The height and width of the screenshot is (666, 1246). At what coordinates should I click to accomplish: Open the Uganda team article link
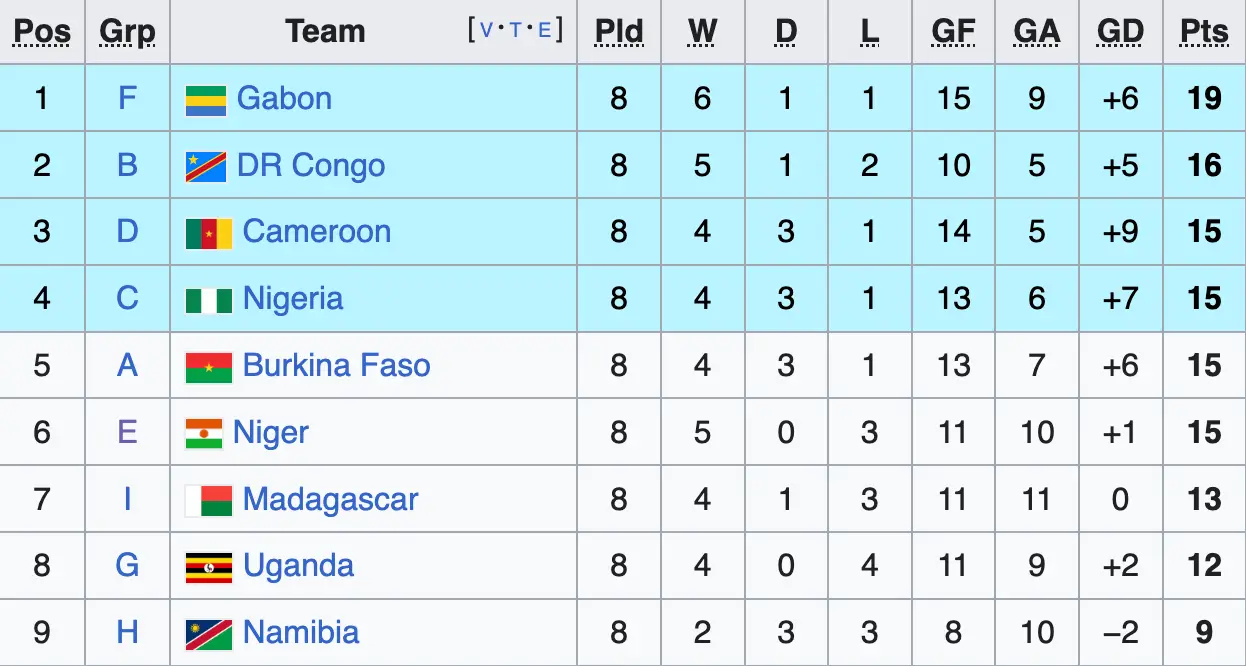point(300,565)
